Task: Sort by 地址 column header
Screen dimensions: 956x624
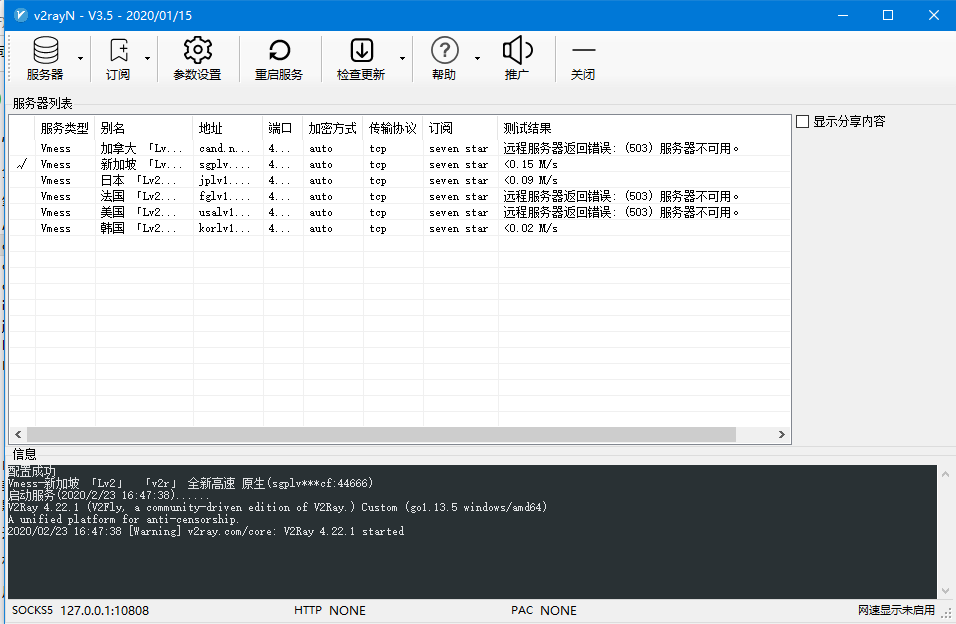Action: tap(228, 128)
